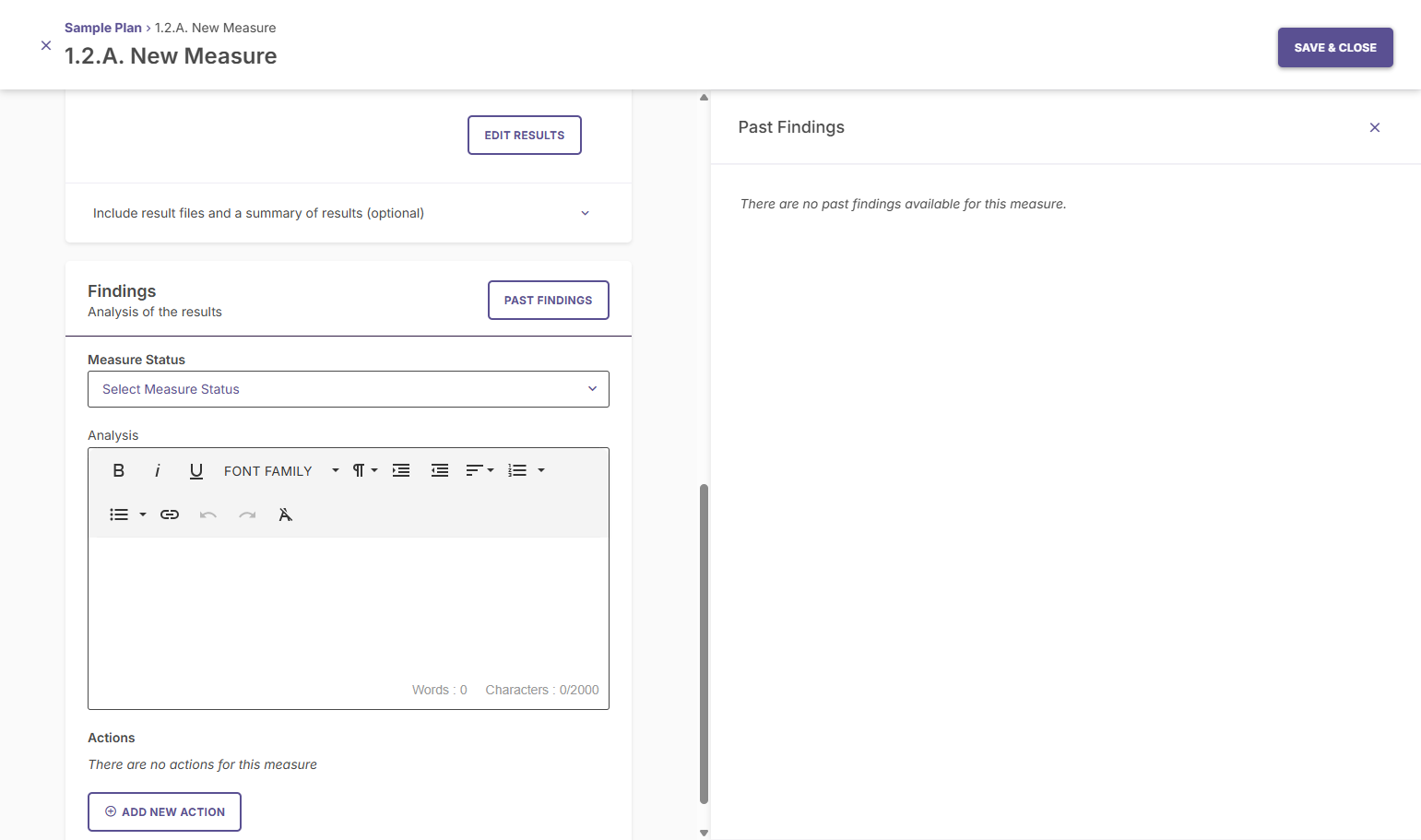Close the New Measure editor with X

click(46, 45)
